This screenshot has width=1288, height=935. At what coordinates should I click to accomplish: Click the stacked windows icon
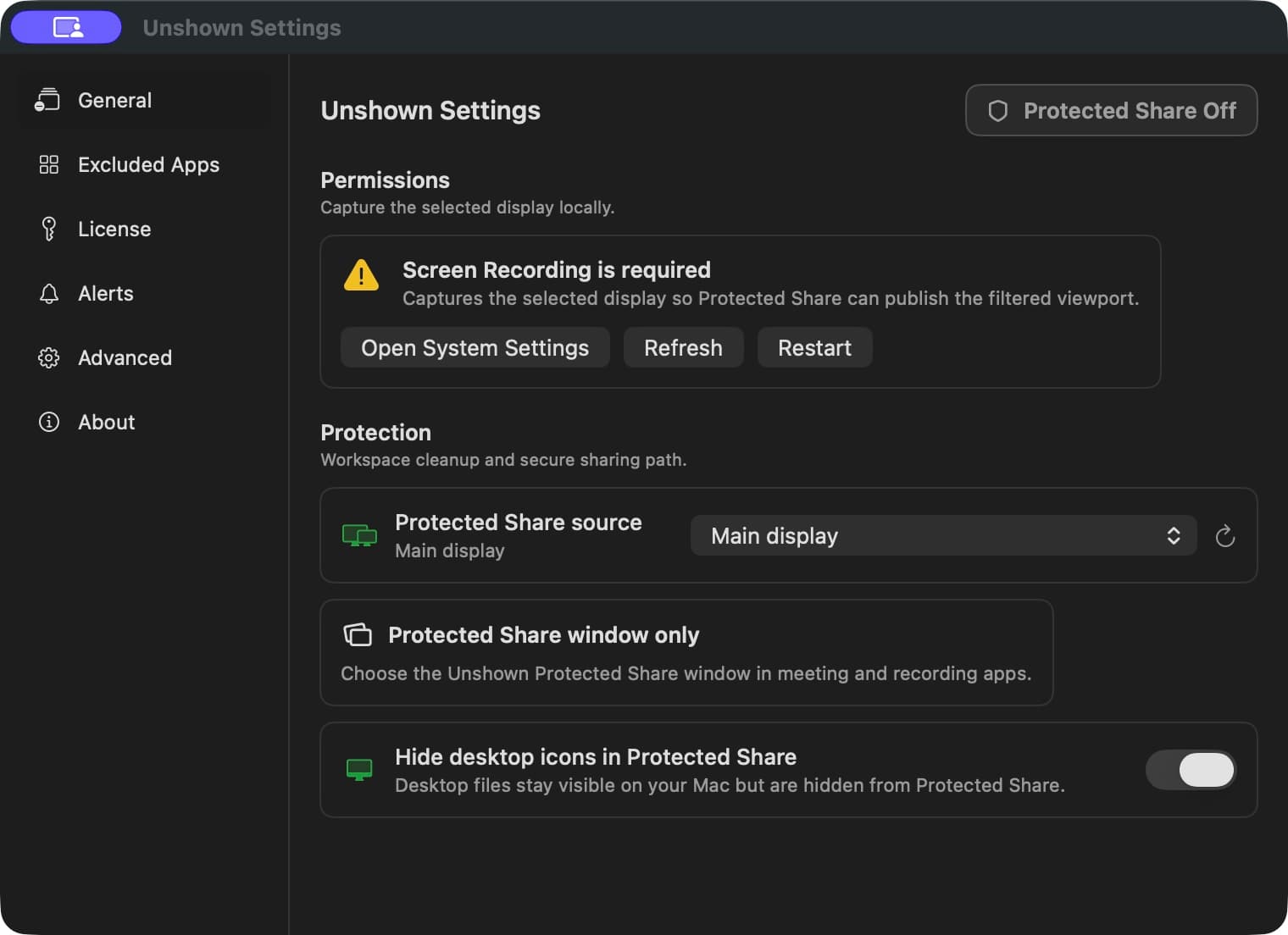(358, 634)
